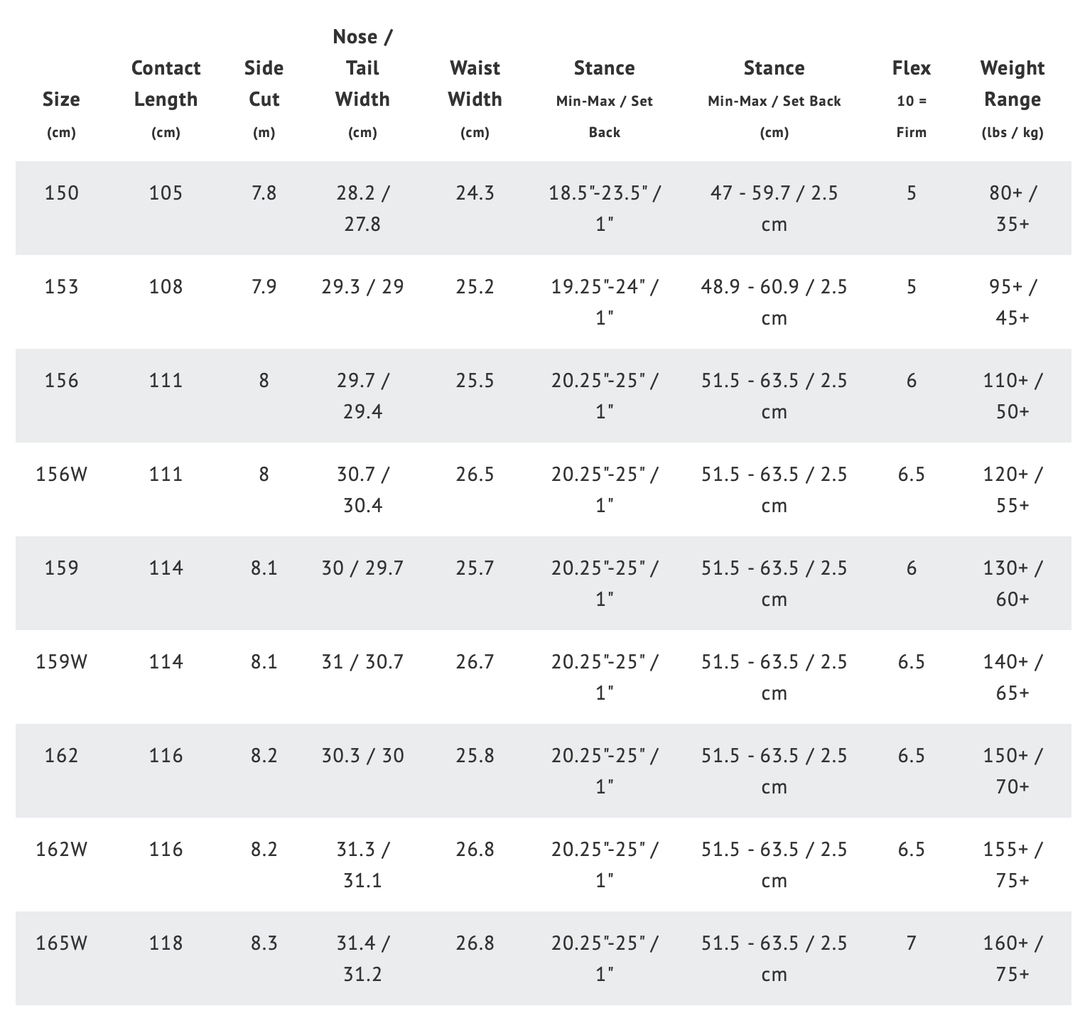The image size is (1080, 1013).
Task: Click the Weight Range column header
Action: [1012, 84]
